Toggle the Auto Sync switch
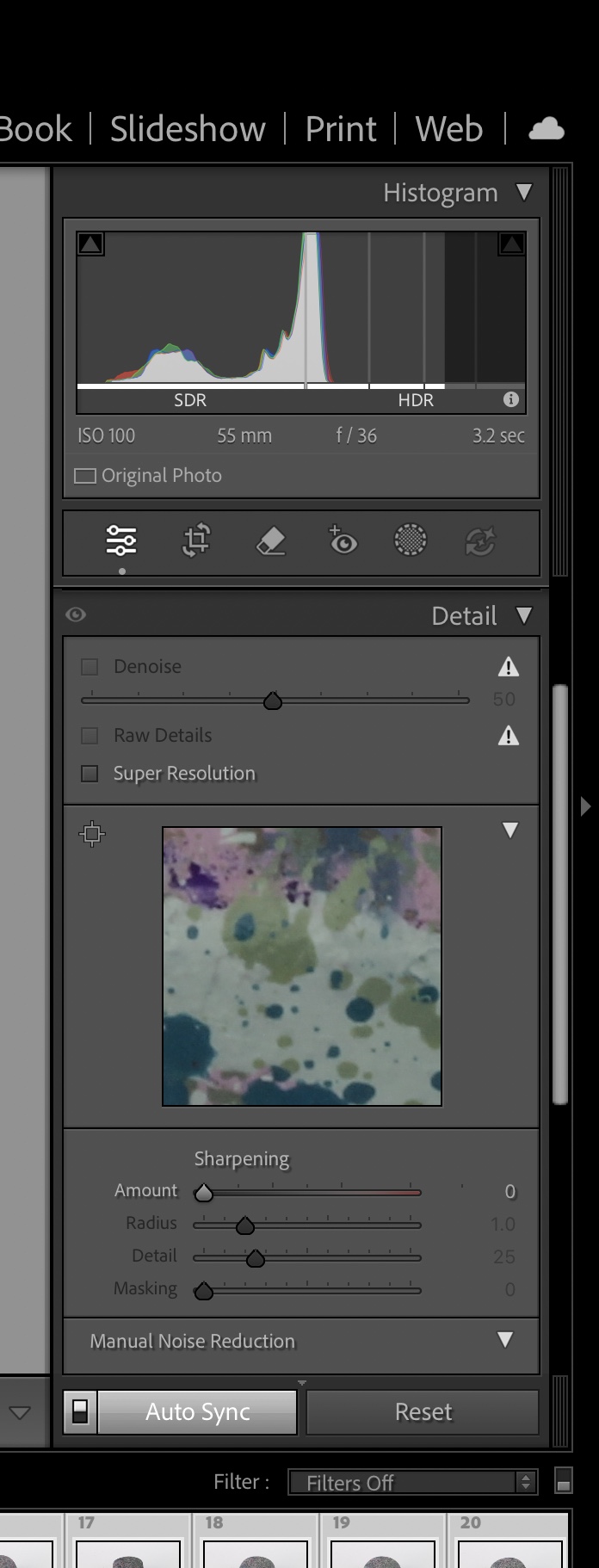 coord(80,1411)
